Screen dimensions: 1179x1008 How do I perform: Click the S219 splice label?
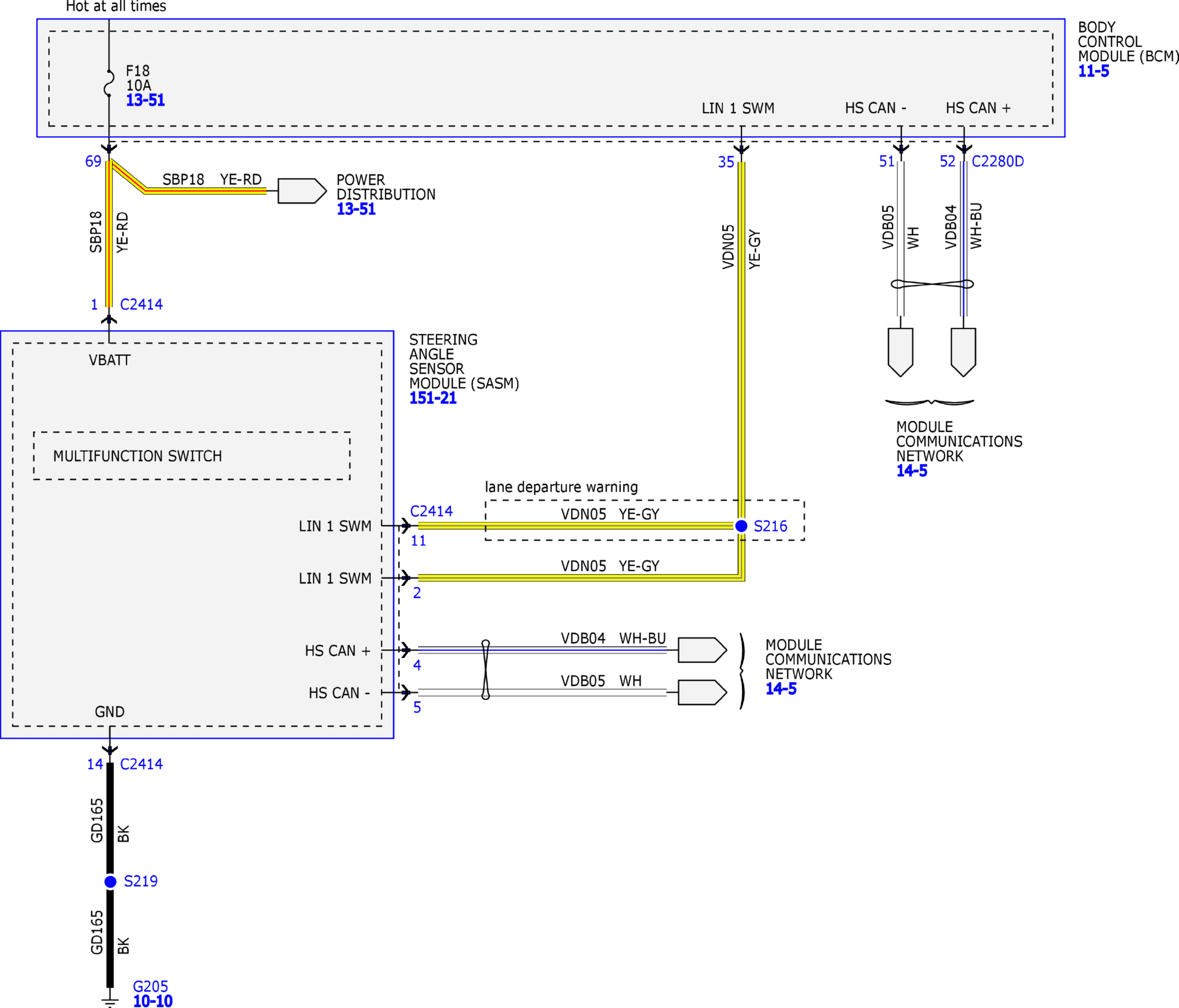(141, 881)
